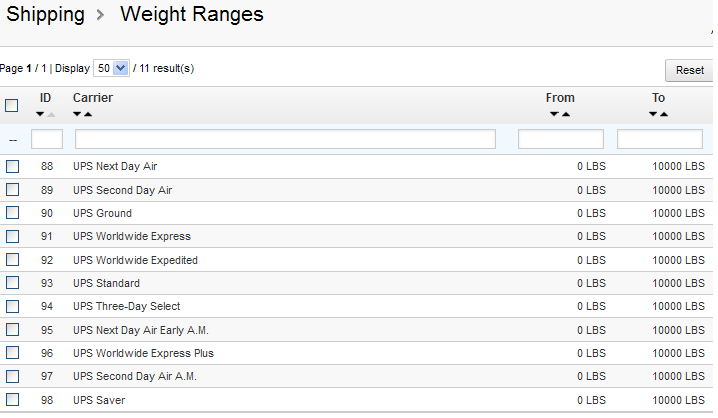
Task: Sort To column descending arrow
Action: (x=653, y=114)
